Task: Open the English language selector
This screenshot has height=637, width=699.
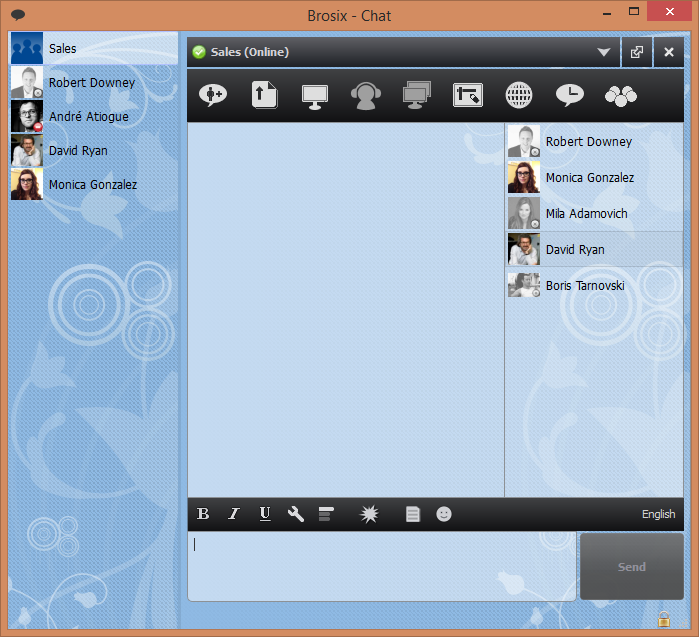Action: [x=658, y=514]
